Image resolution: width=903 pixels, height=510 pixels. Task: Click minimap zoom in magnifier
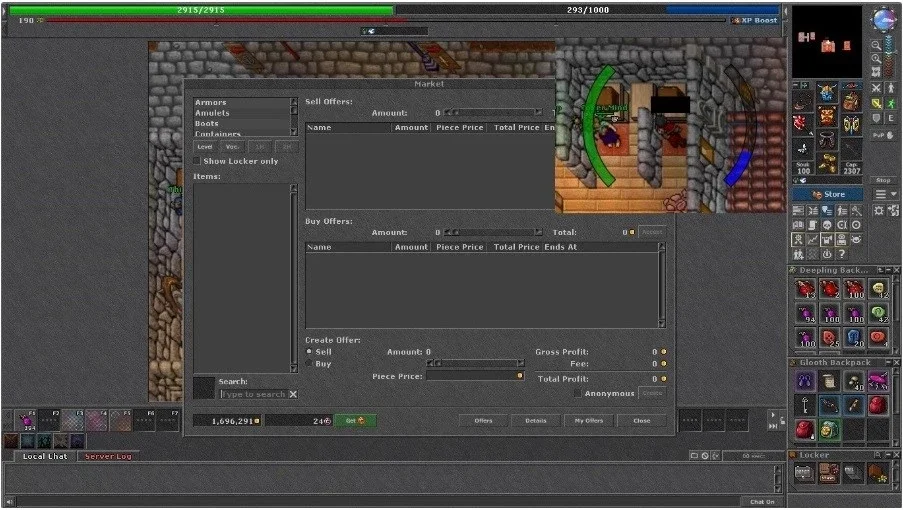(877, 59)
